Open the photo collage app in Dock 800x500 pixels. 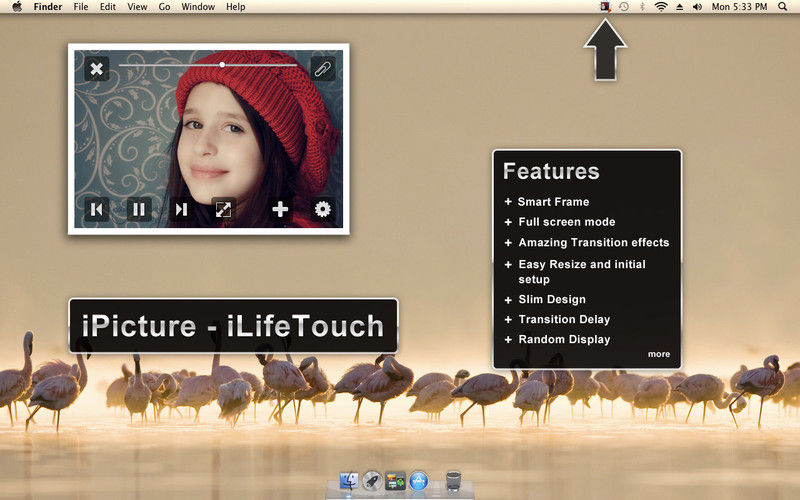[x=395, y=481]
